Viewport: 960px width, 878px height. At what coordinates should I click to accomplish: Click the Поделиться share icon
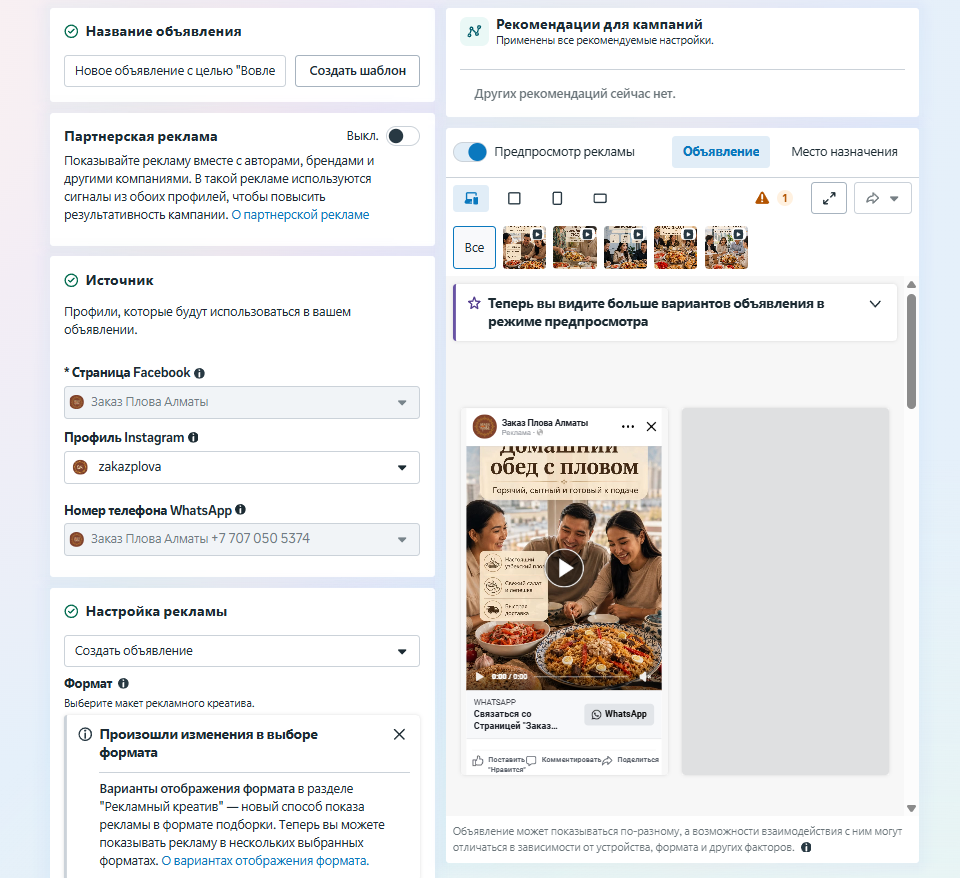click(x=607, y=760)
